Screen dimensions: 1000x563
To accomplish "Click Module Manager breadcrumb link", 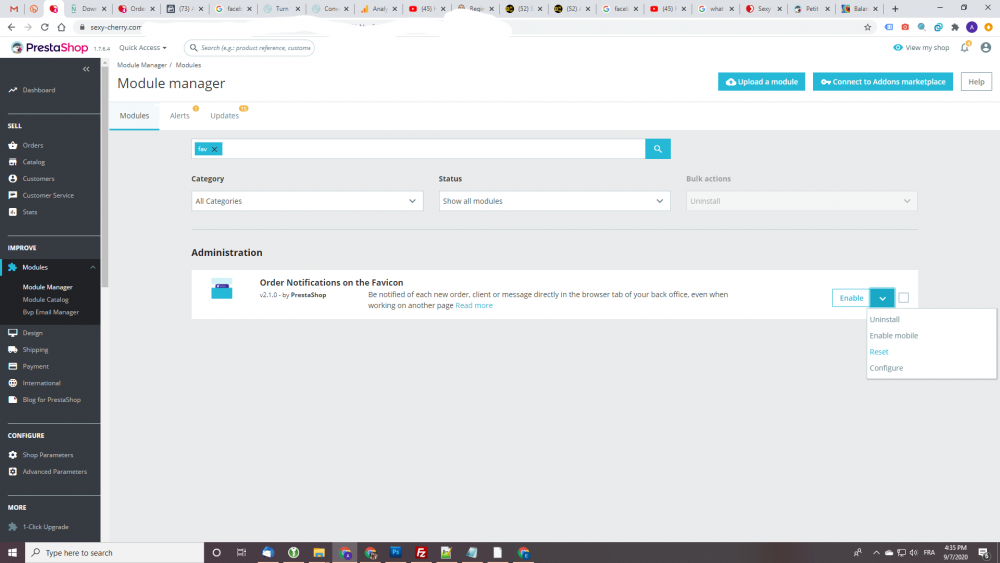I will pyautogui.click(x=142, y=65).
